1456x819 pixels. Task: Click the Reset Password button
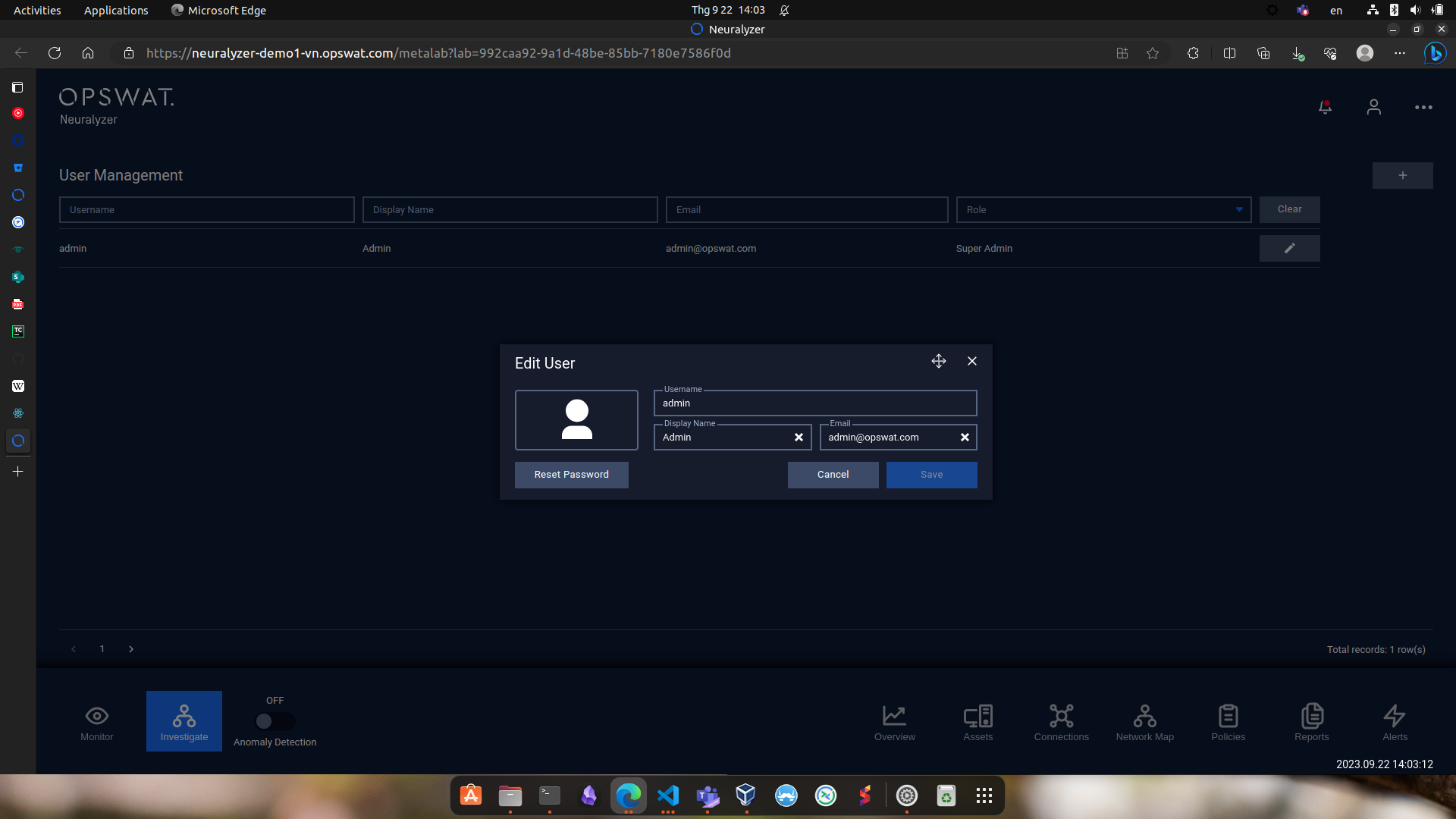coord(572,475)
